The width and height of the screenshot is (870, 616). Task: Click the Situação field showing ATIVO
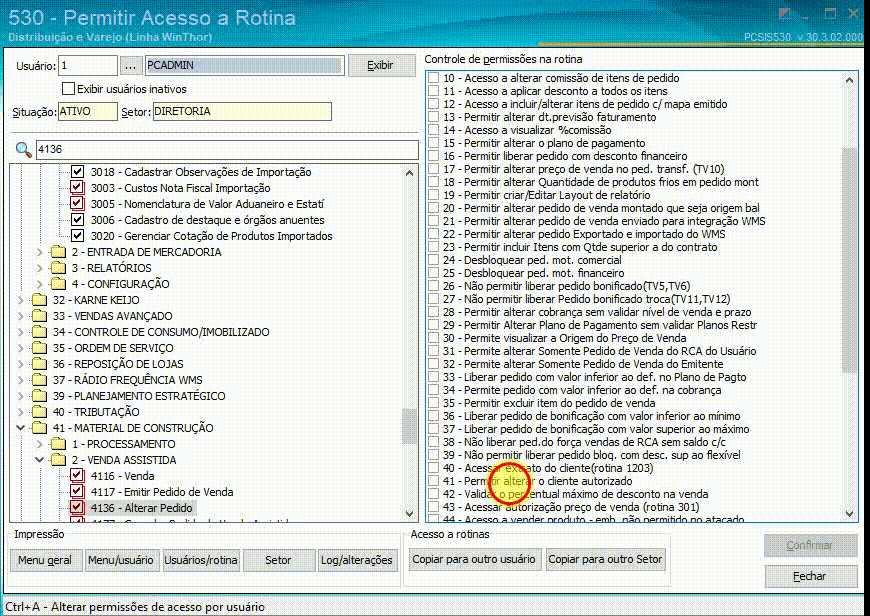[x=88, y=112]
